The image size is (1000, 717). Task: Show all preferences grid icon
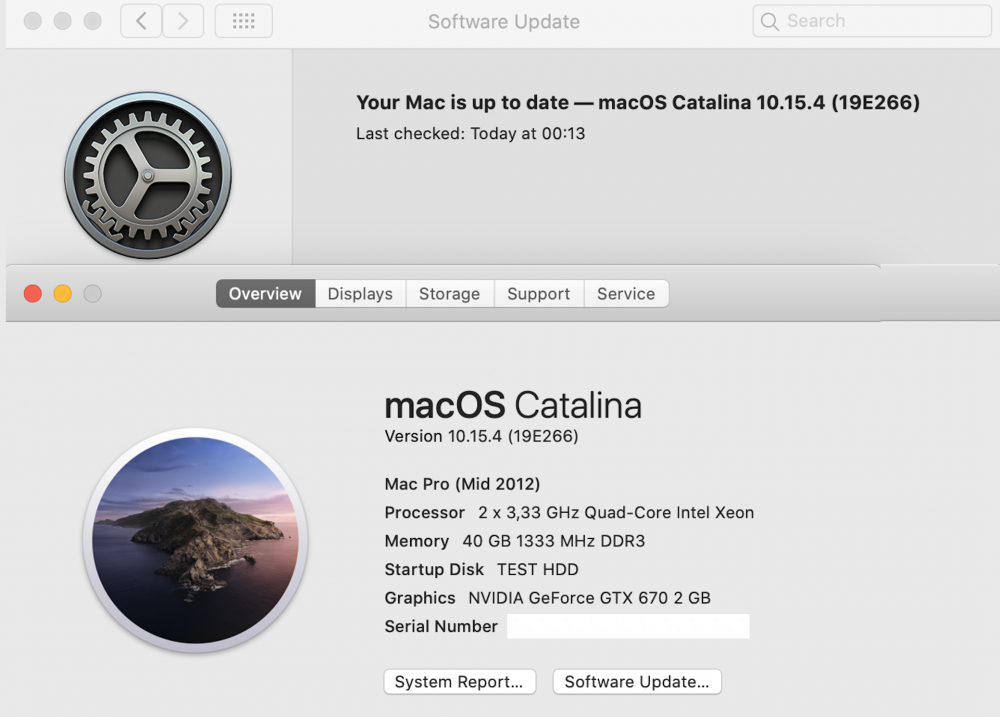tap(244, 21)
